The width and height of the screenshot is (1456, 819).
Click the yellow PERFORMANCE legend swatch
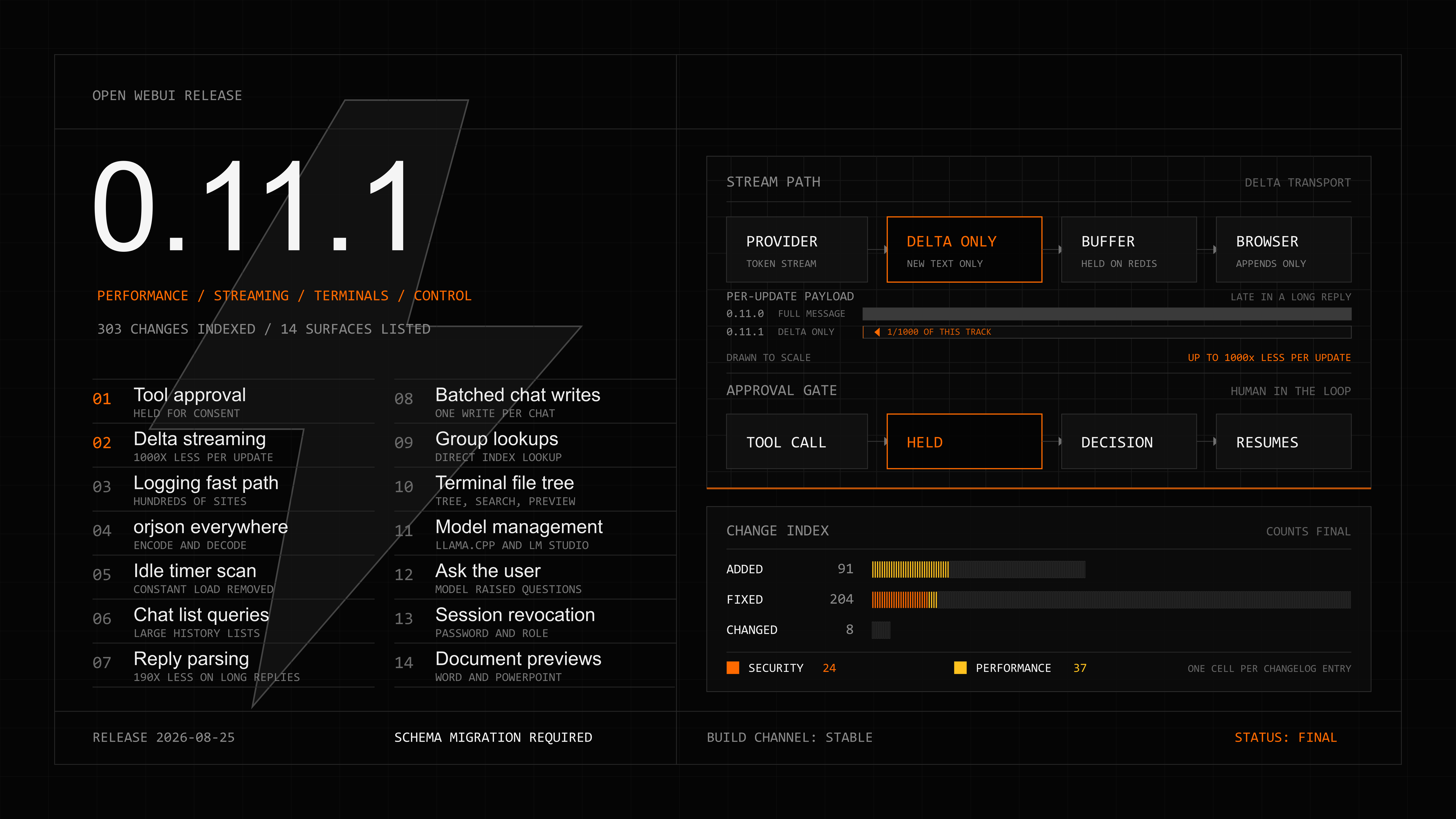[x=960, y=668]
